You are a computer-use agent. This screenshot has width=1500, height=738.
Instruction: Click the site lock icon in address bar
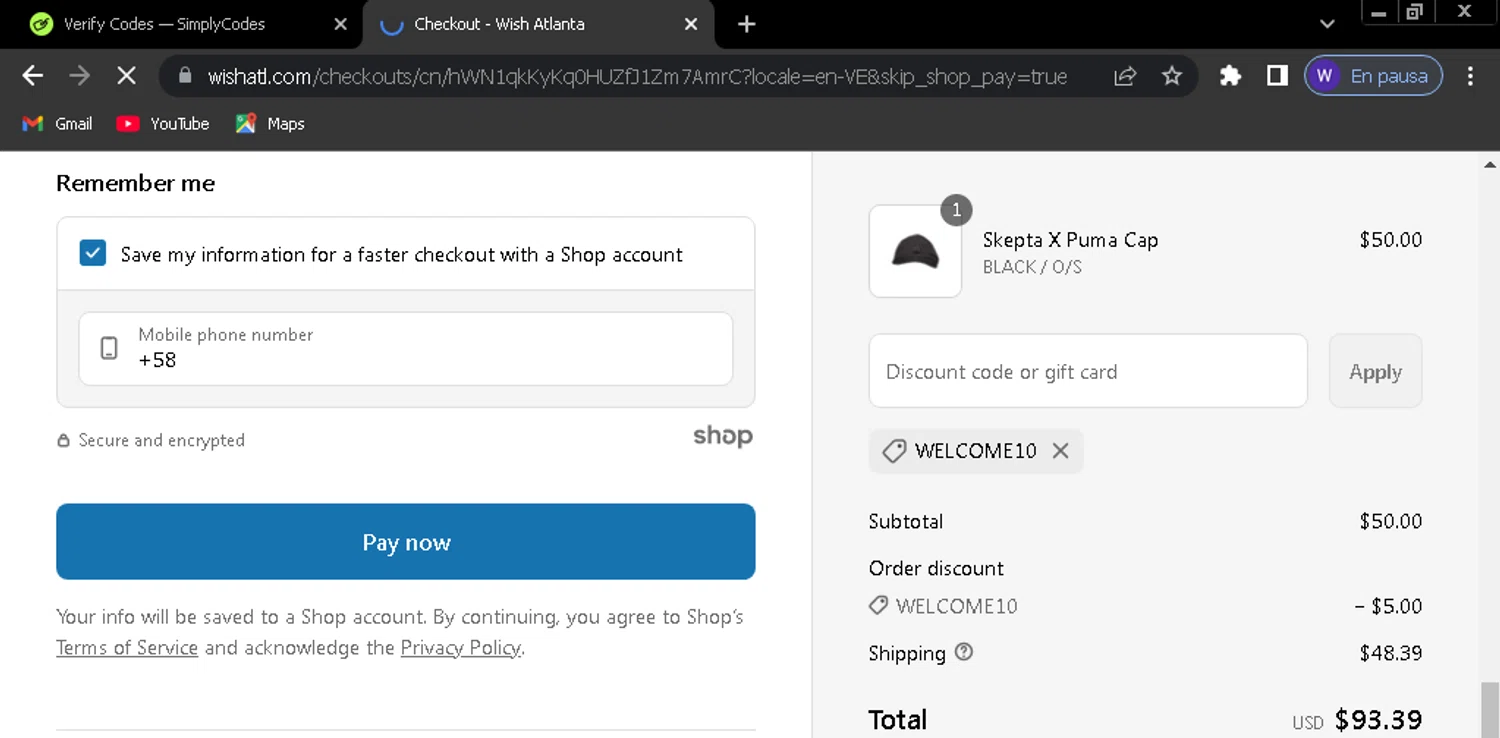pos(184,76)
